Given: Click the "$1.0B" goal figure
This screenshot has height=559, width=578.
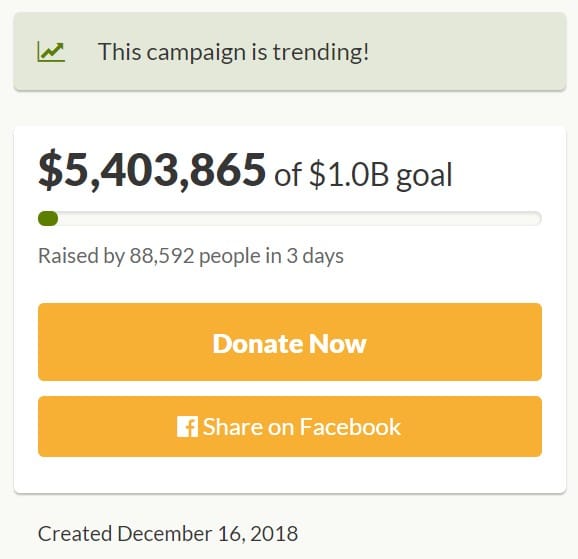Looking at the screenshot, I should (349, 174).
